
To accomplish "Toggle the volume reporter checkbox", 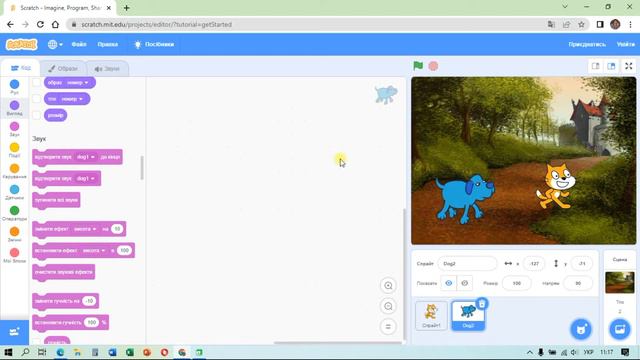I will (36, 341).
